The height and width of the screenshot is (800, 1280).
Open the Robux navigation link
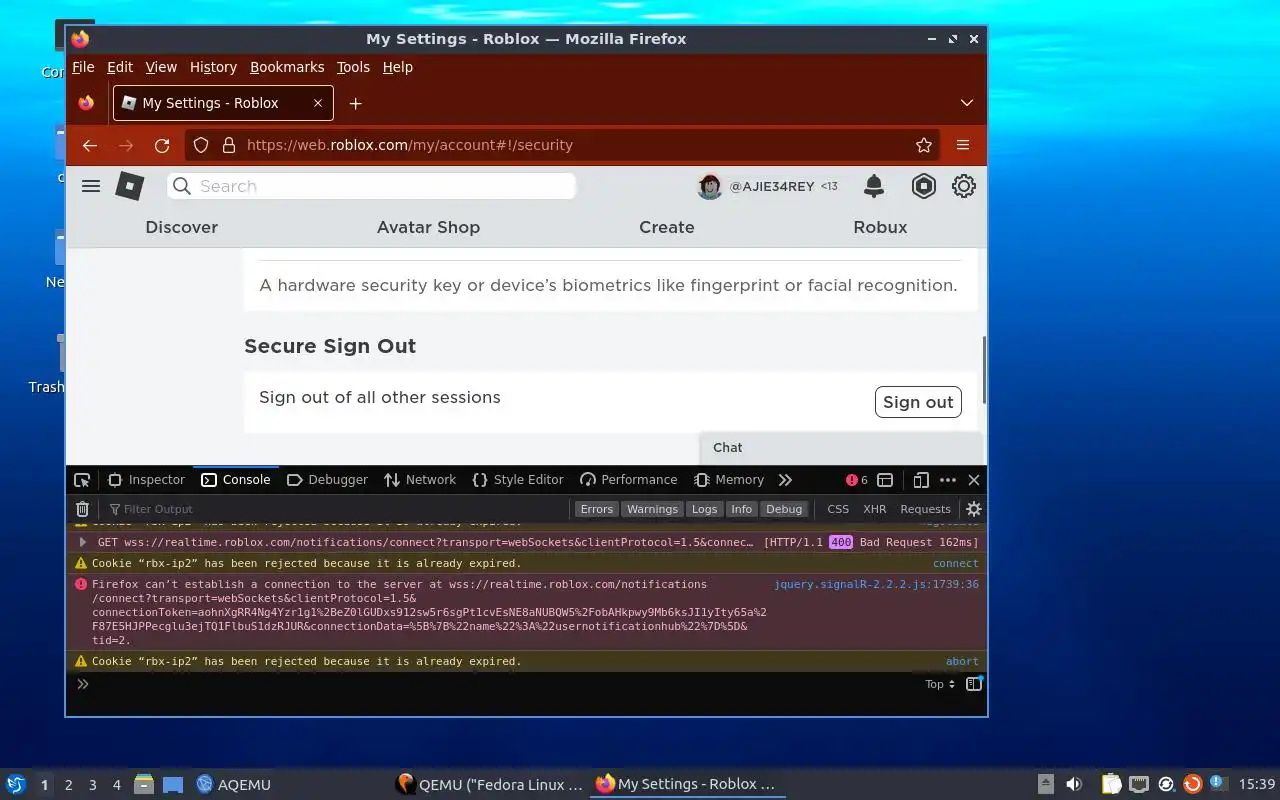click(880, 227)
